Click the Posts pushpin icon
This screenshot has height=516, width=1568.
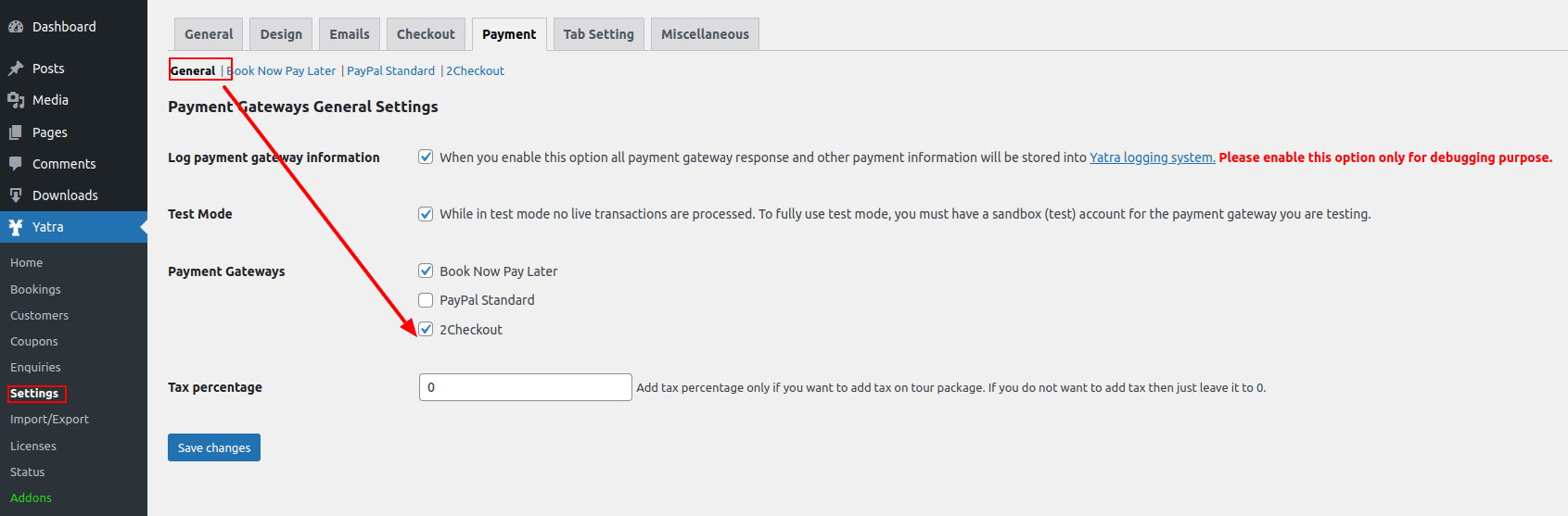(16, 69)
